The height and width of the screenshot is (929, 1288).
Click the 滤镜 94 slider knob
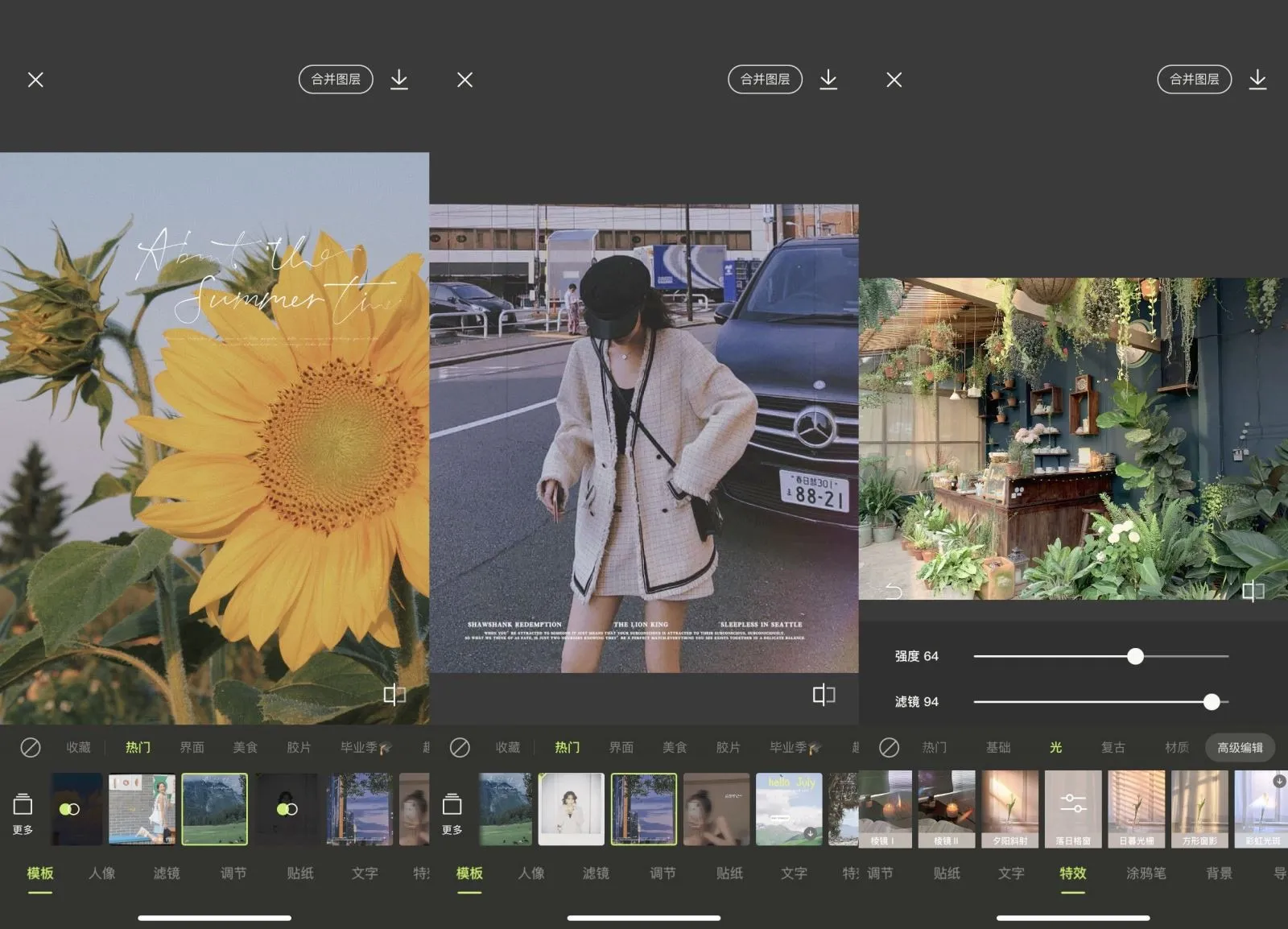click(1211, 702)
